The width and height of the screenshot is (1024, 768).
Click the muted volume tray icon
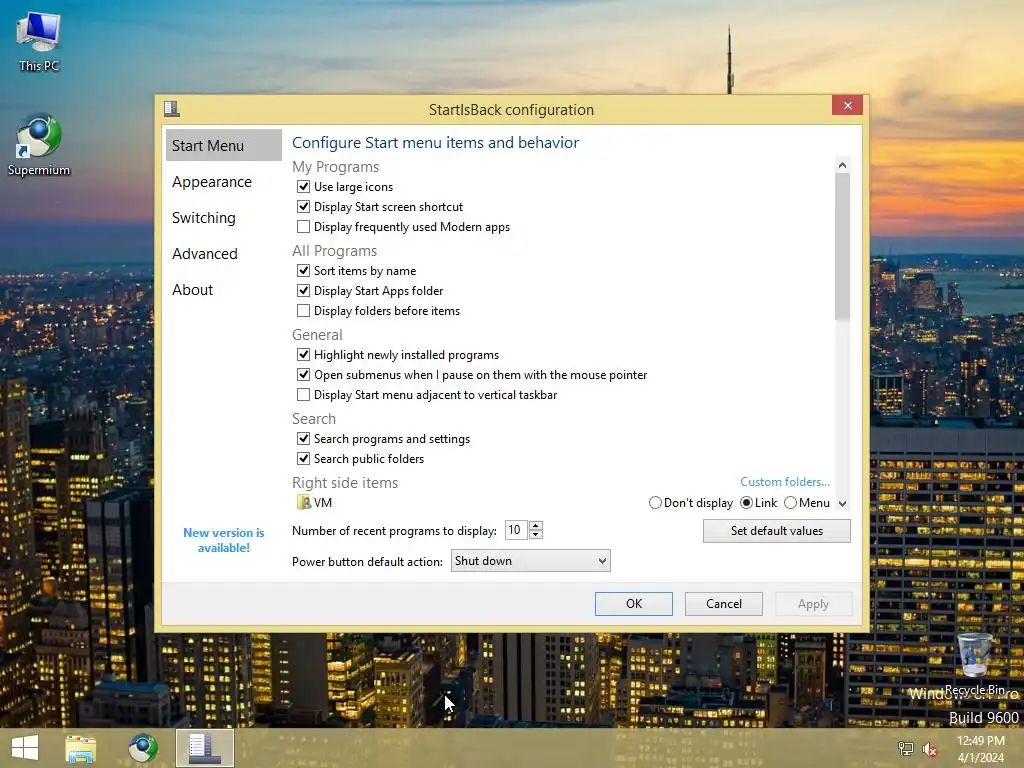[x=929, y=748]
